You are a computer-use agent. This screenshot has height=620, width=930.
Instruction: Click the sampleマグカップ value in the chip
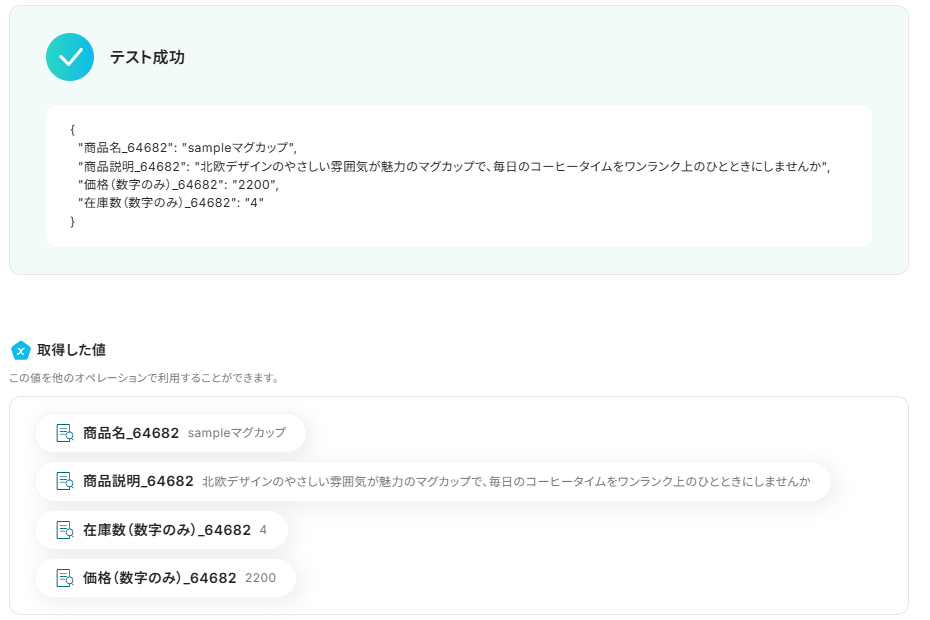click(x=236, y=433)
